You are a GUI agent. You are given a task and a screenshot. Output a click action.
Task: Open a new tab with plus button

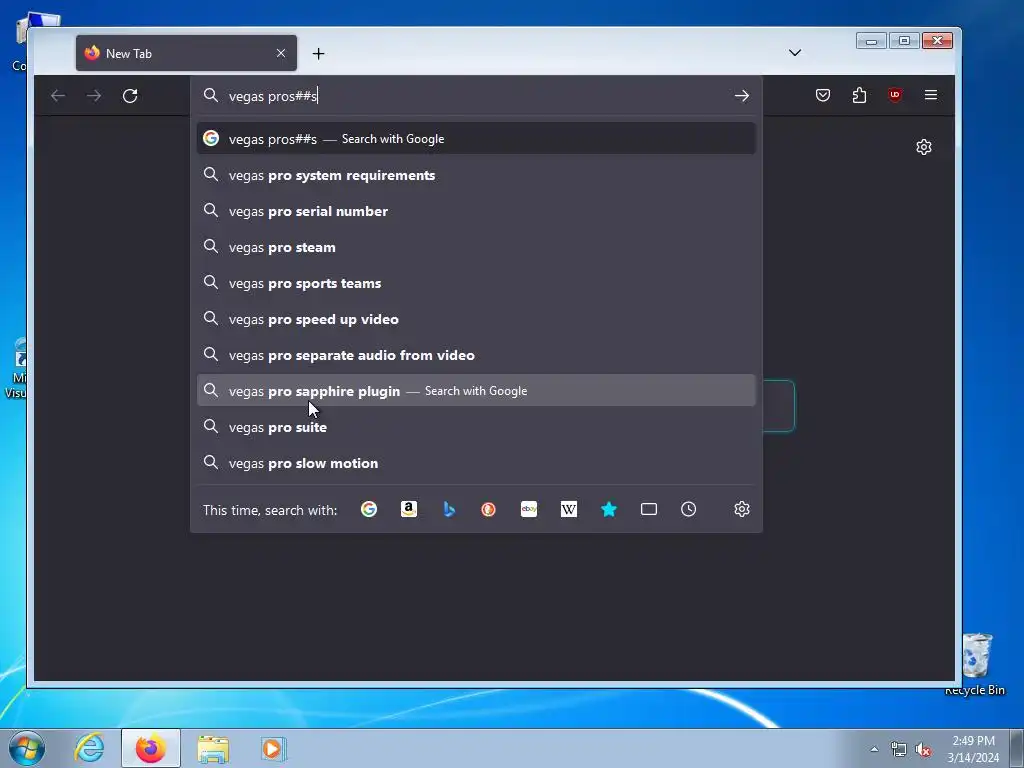click(318, 54)
